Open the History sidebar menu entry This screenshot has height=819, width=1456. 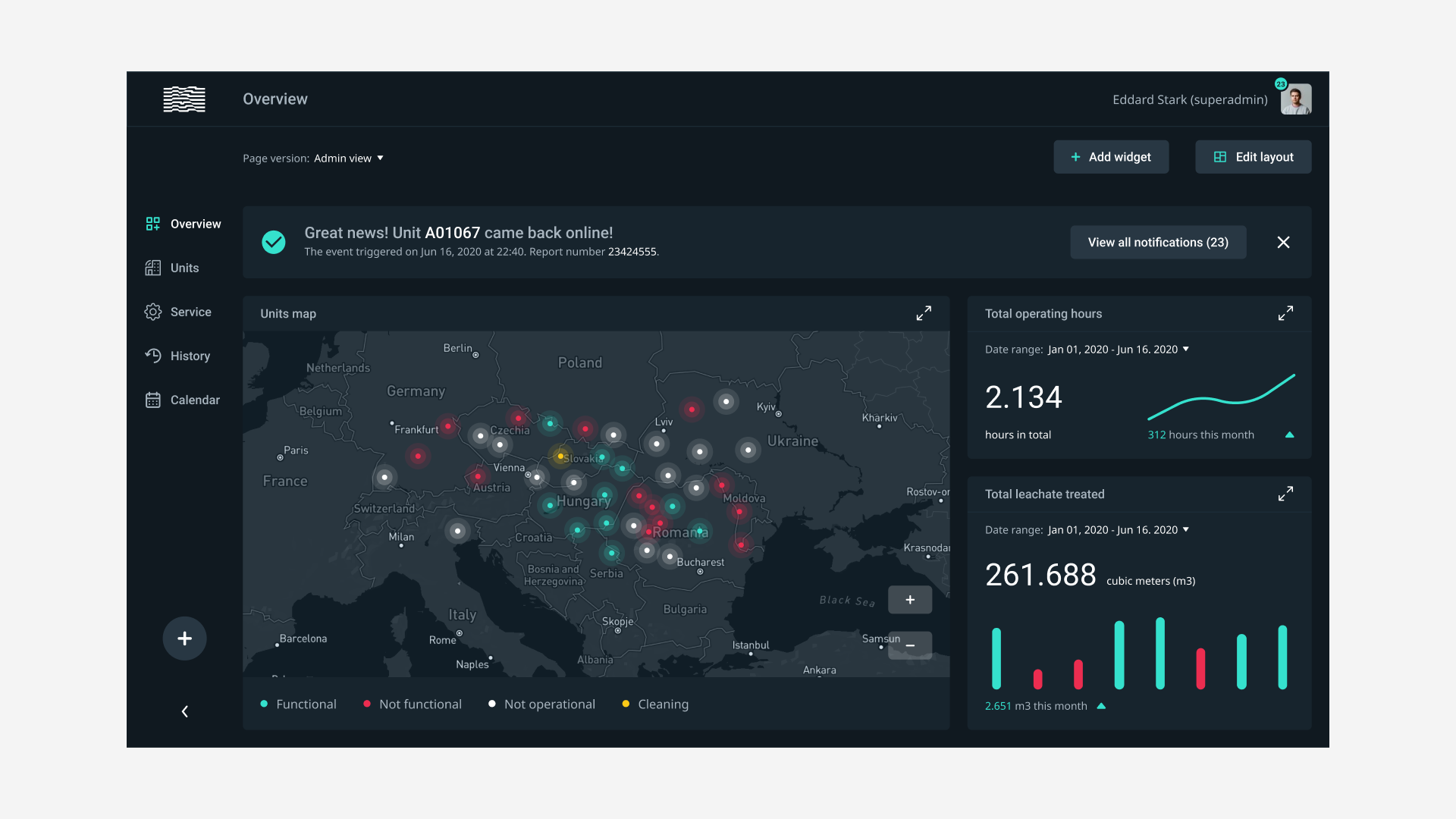tap(190, 356)
